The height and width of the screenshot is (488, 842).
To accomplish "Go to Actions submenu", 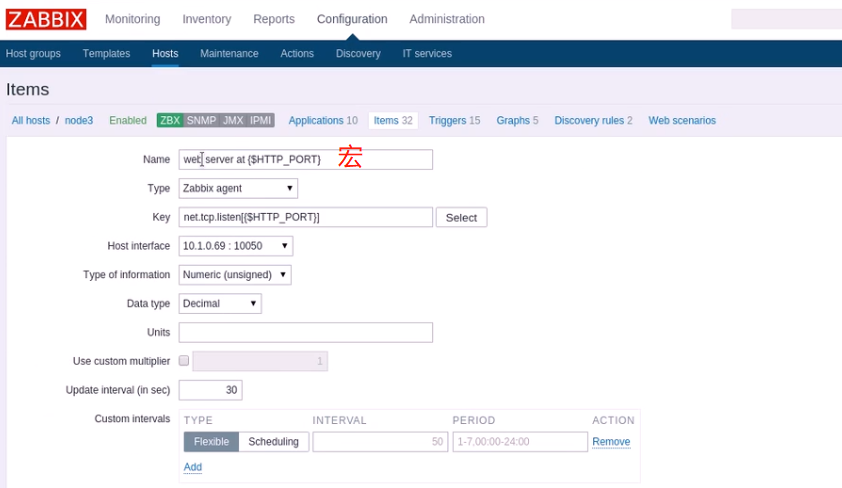I will tap(297, 53).
